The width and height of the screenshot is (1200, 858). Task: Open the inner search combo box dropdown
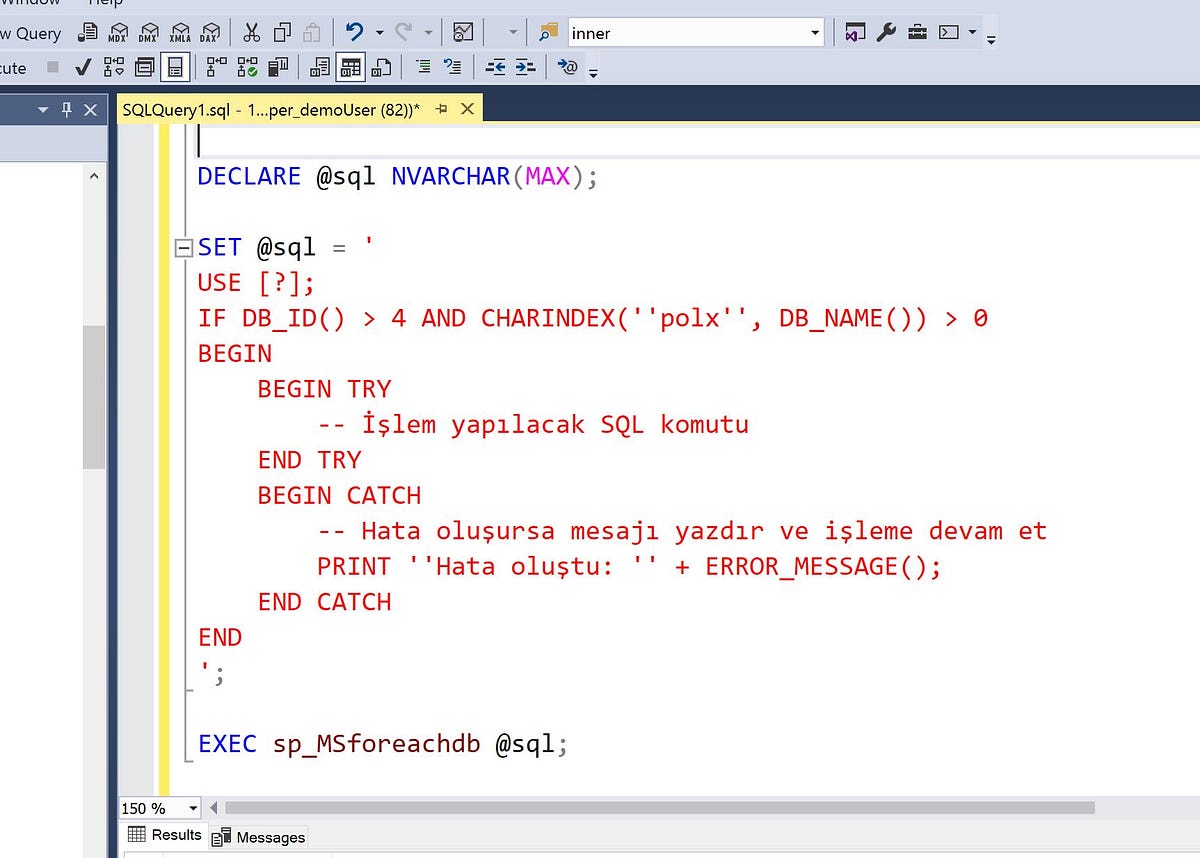815,33
